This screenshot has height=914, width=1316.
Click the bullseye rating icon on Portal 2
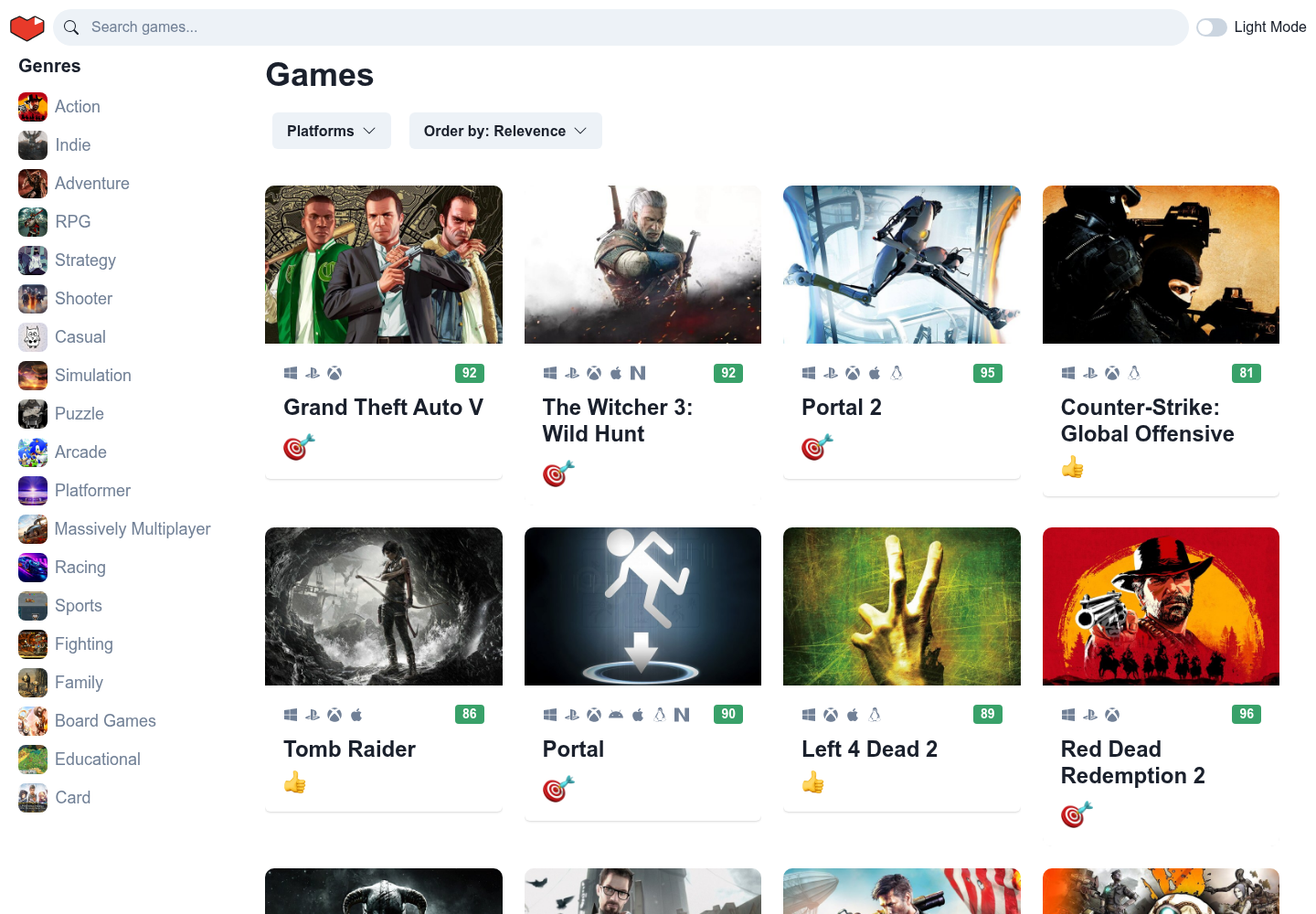tap(817, 447)
